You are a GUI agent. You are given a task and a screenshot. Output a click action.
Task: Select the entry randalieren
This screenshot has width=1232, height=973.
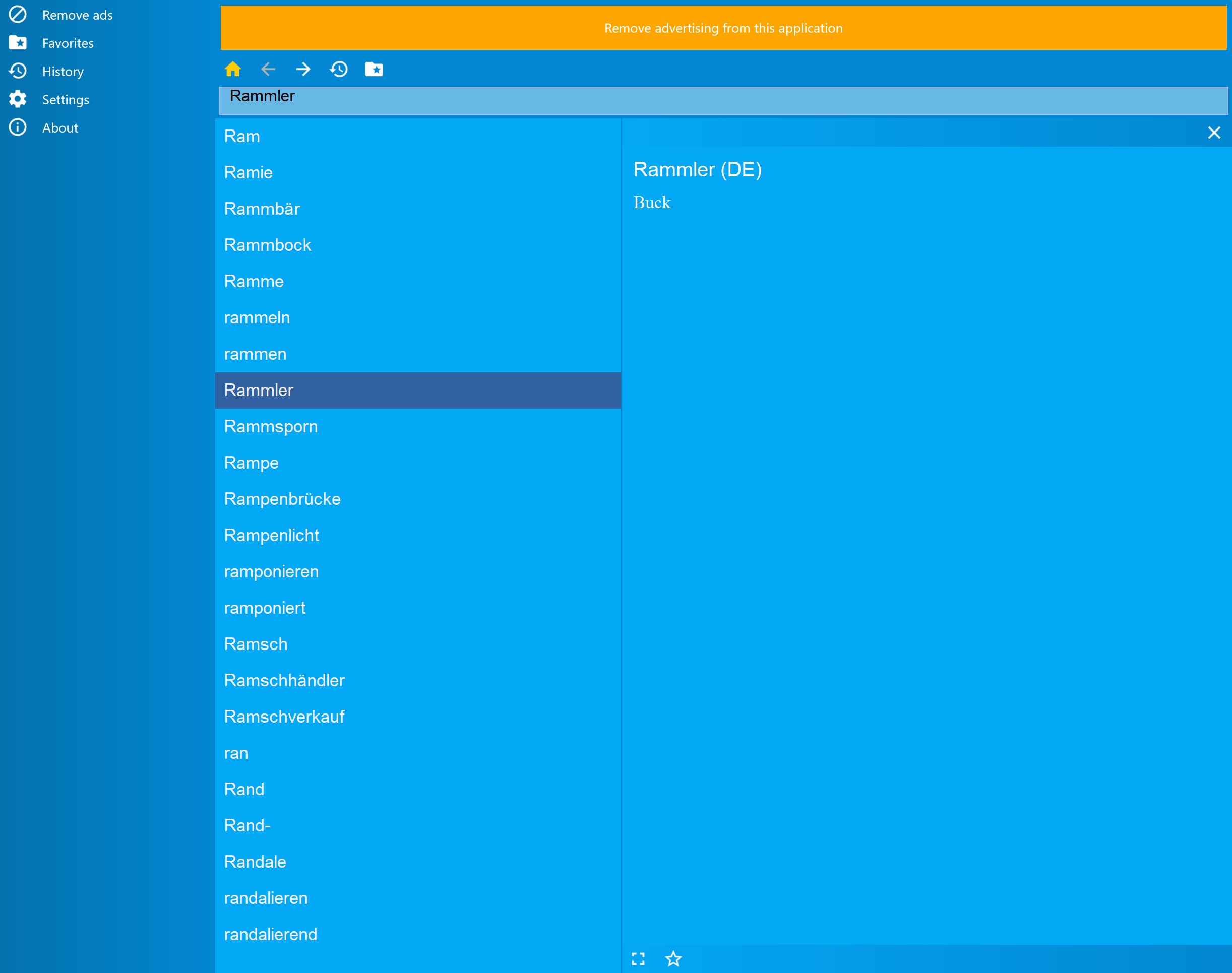266,898
